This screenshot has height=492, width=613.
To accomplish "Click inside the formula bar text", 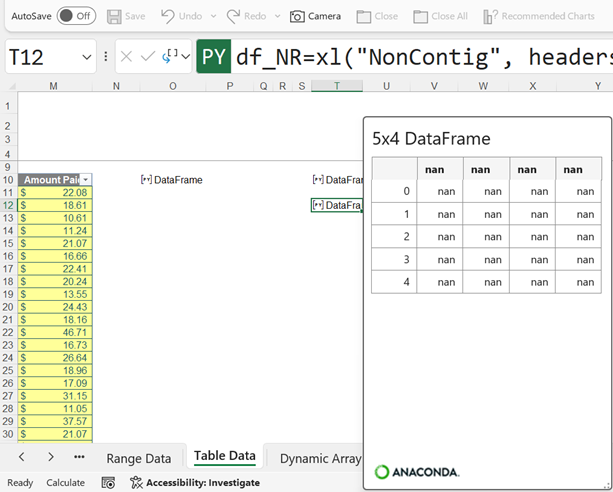I will pos(420,57).
